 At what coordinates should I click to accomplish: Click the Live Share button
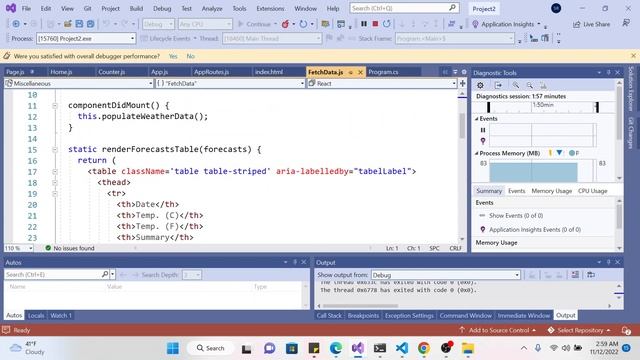tap(591, 24)
